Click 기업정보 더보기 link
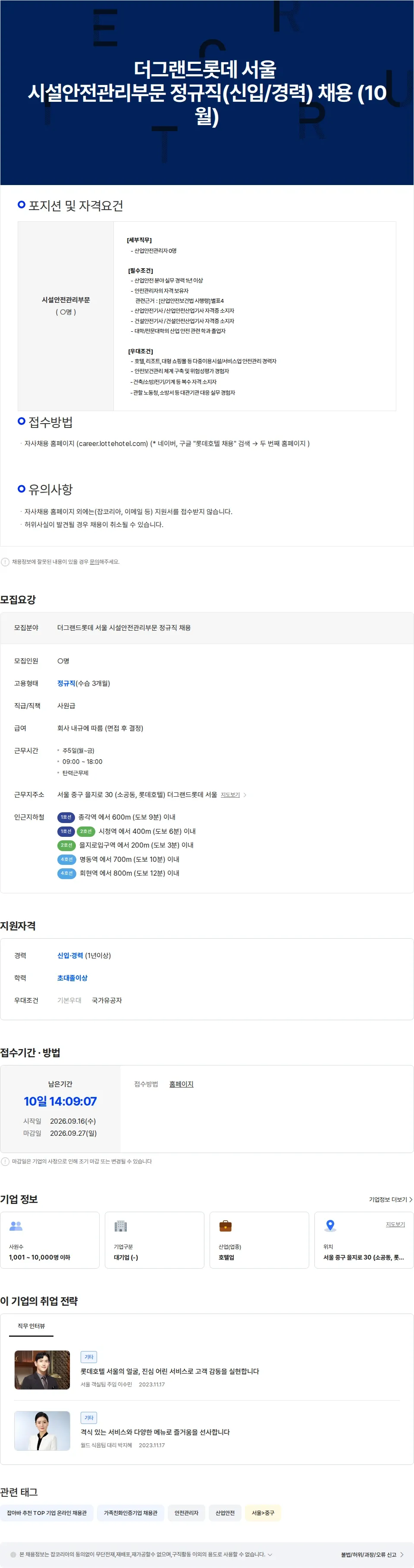Viewport: 414px width, 1568px height. coord(390,1200)
